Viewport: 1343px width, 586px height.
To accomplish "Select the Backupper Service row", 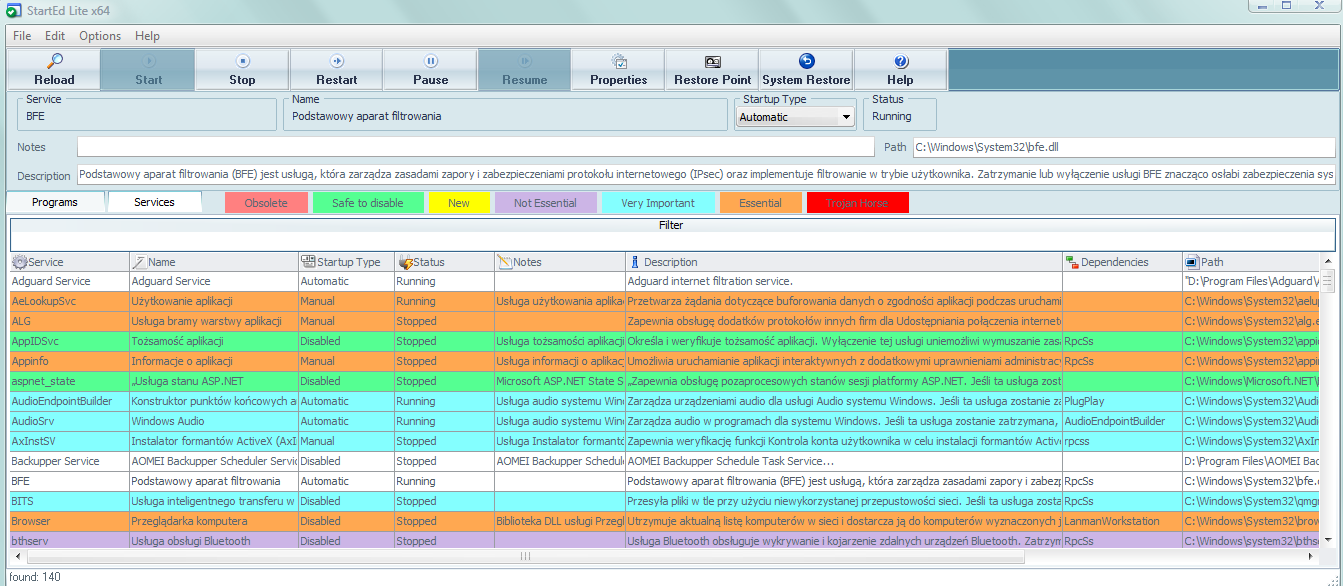I will point(665,461).
